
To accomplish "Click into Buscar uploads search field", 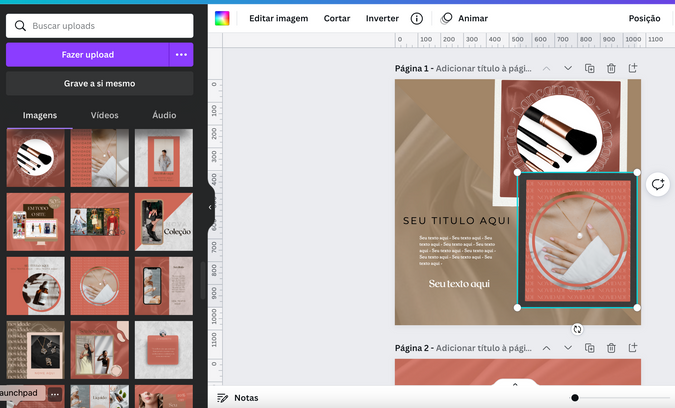I will (x=99, y=26).
